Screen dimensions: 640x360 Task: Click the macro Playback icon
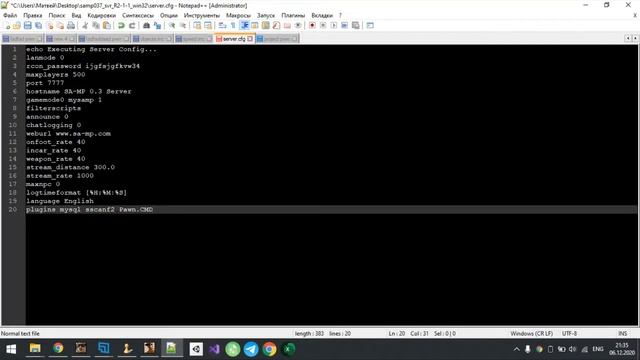click(x=333, y=25)
